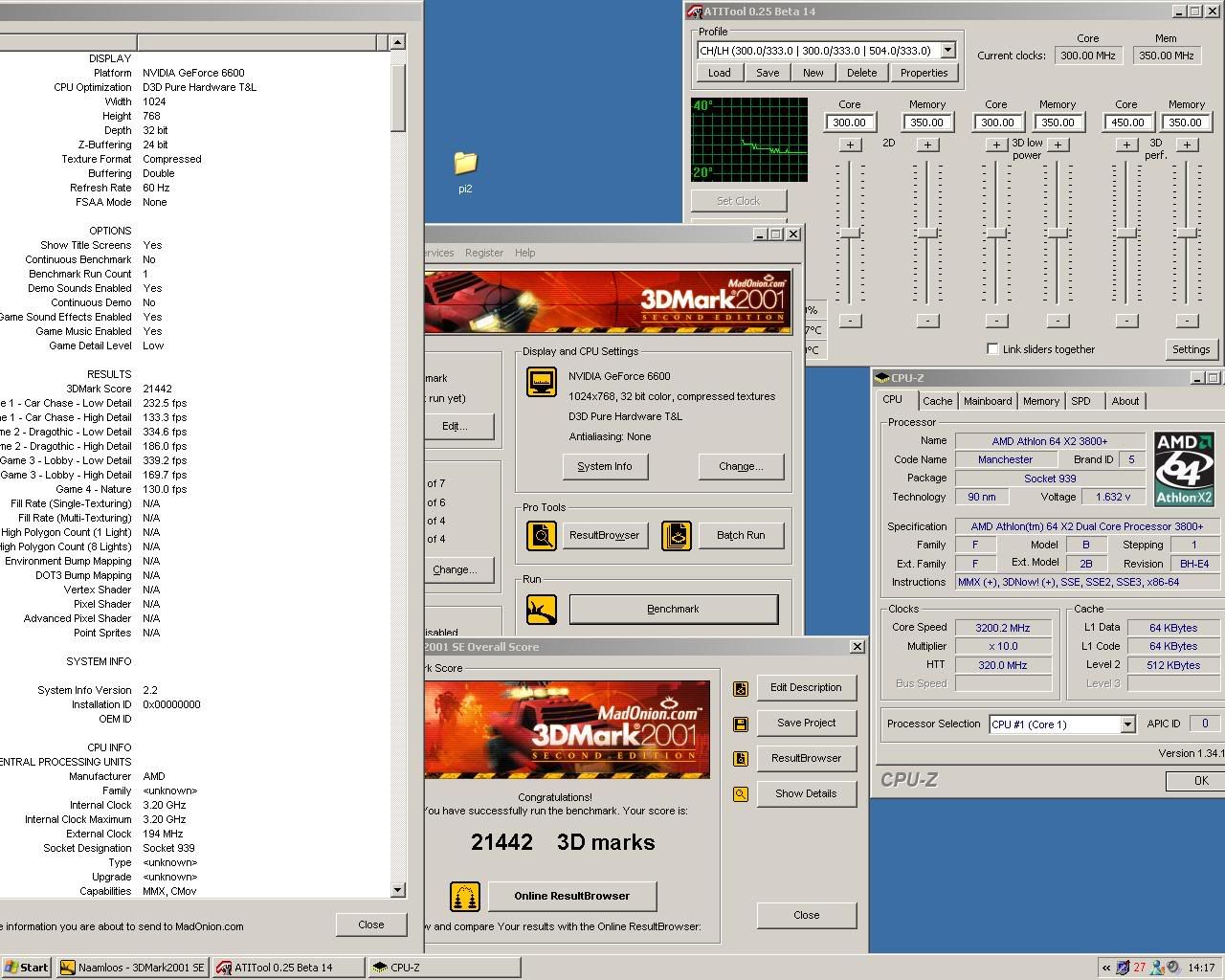Click the Run benchmark icon beside the Benchmark button
The image size is (1225, 980).
542,609
